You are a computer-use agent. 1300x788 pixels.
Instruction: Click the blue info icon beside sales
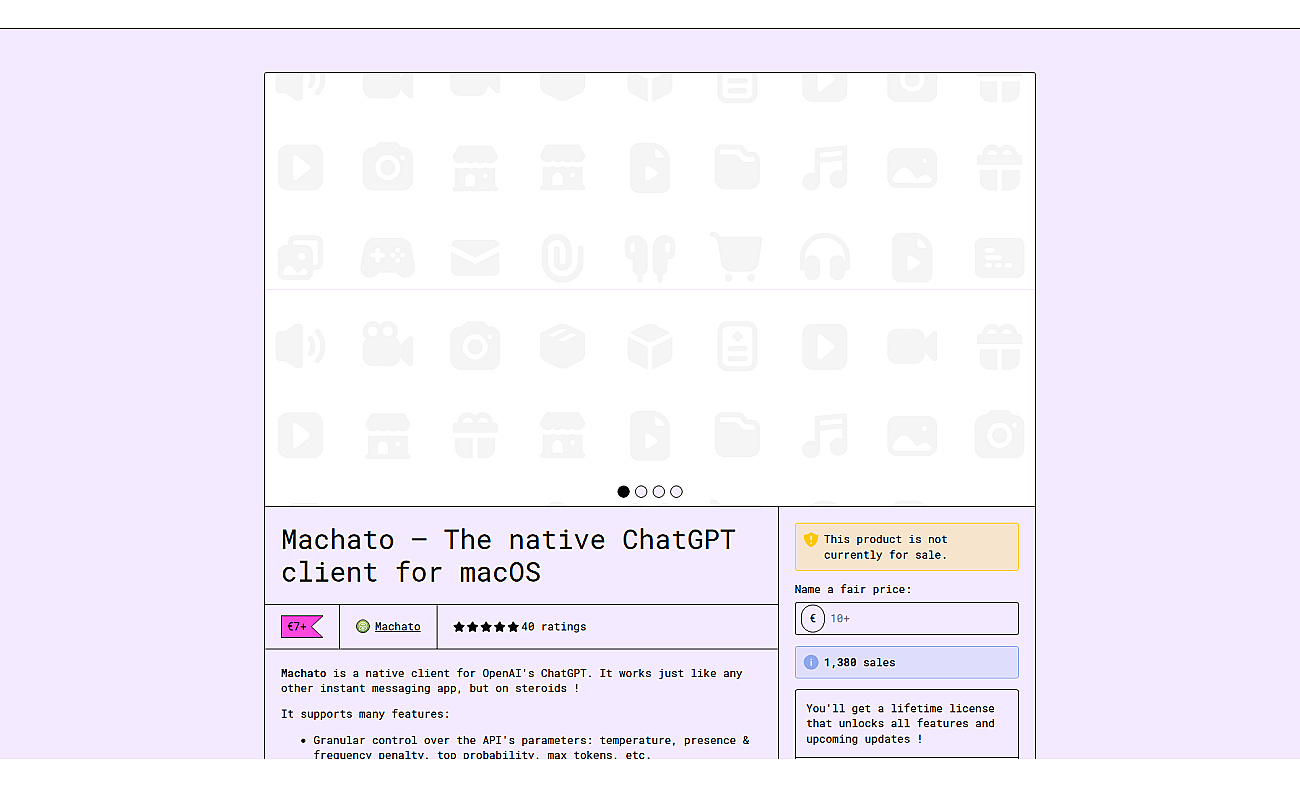811,662
